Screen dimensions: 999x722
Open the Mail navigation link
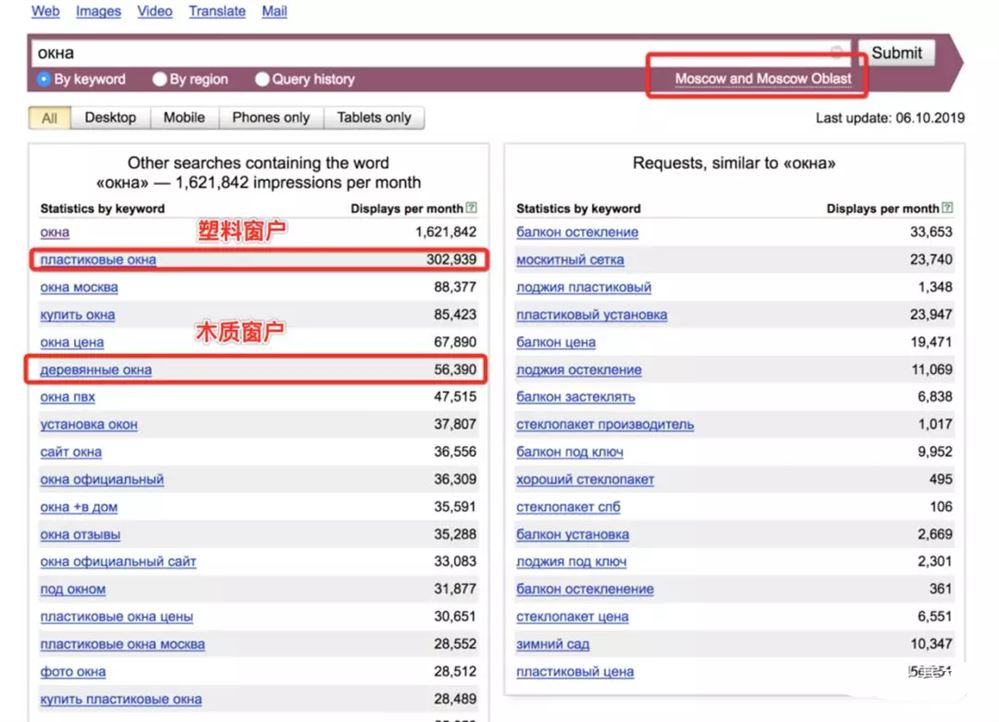[x=274, y=11]
